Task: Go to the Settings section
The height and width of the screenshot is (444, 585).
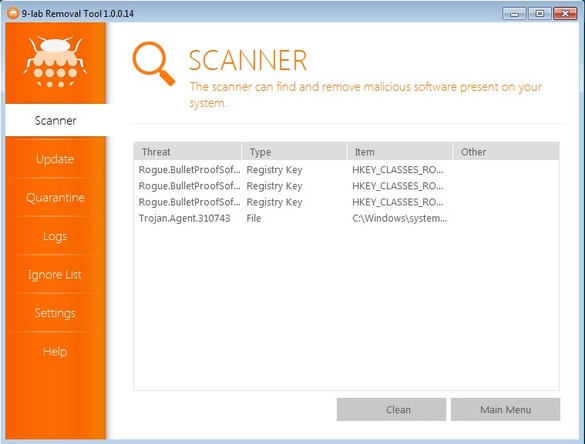Action: (55, 313)
